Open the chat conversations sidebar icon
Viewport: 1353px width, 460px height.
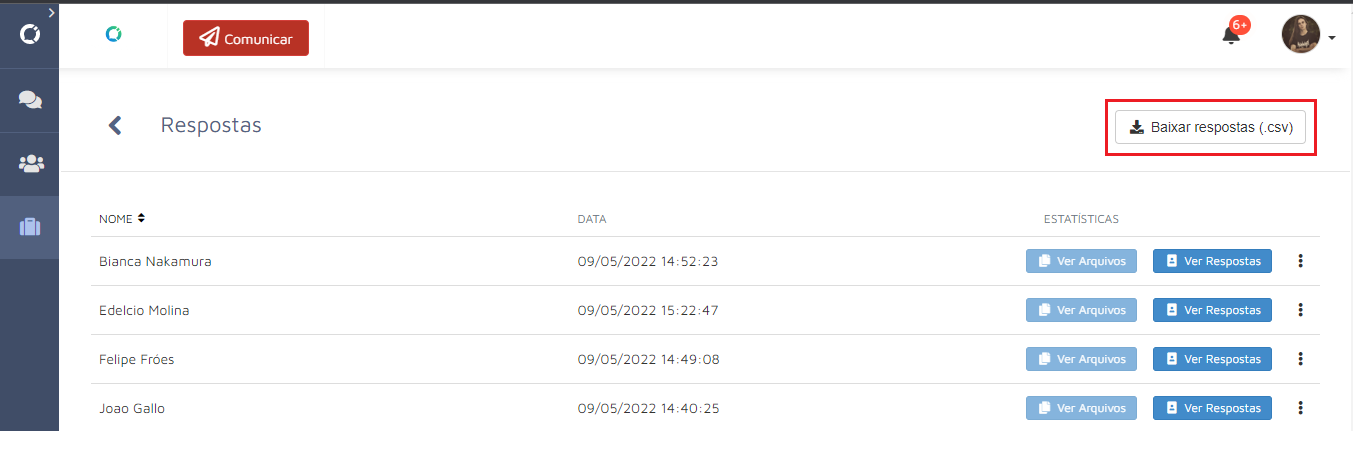tap(30, 99)
